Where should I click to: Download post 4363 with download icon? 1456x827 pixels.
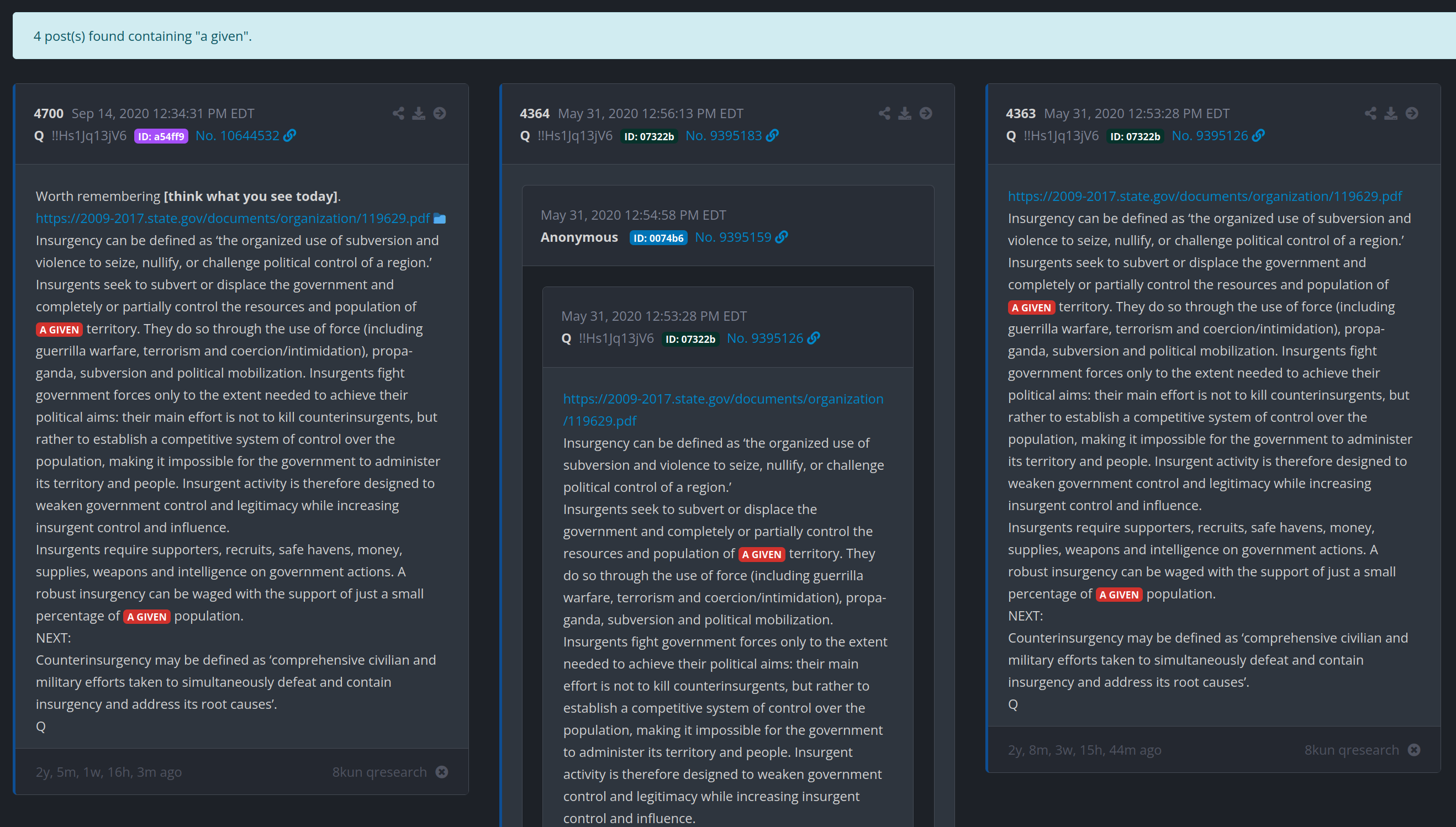pos(1391,114)
